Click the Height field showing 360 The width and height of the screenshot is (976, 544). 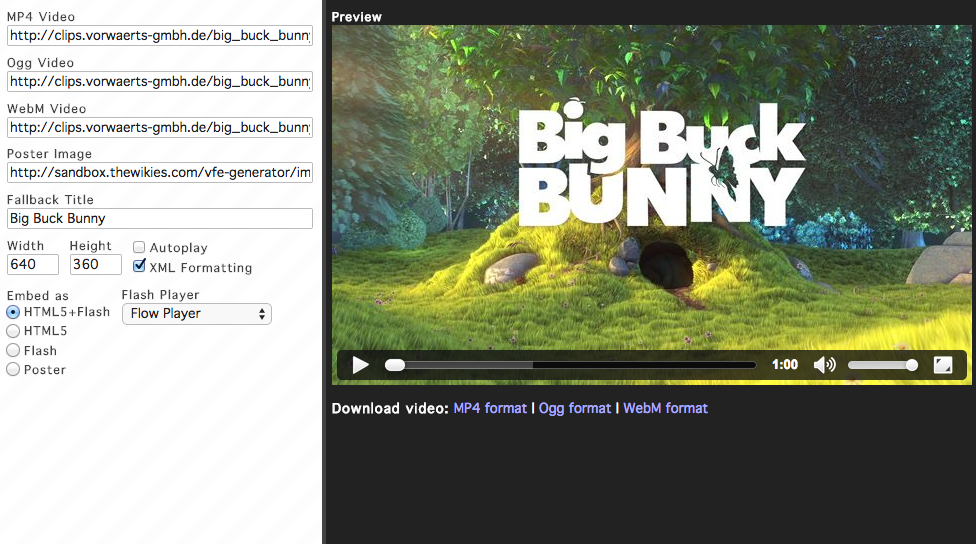pyautogui.click(x=96, y=265)
